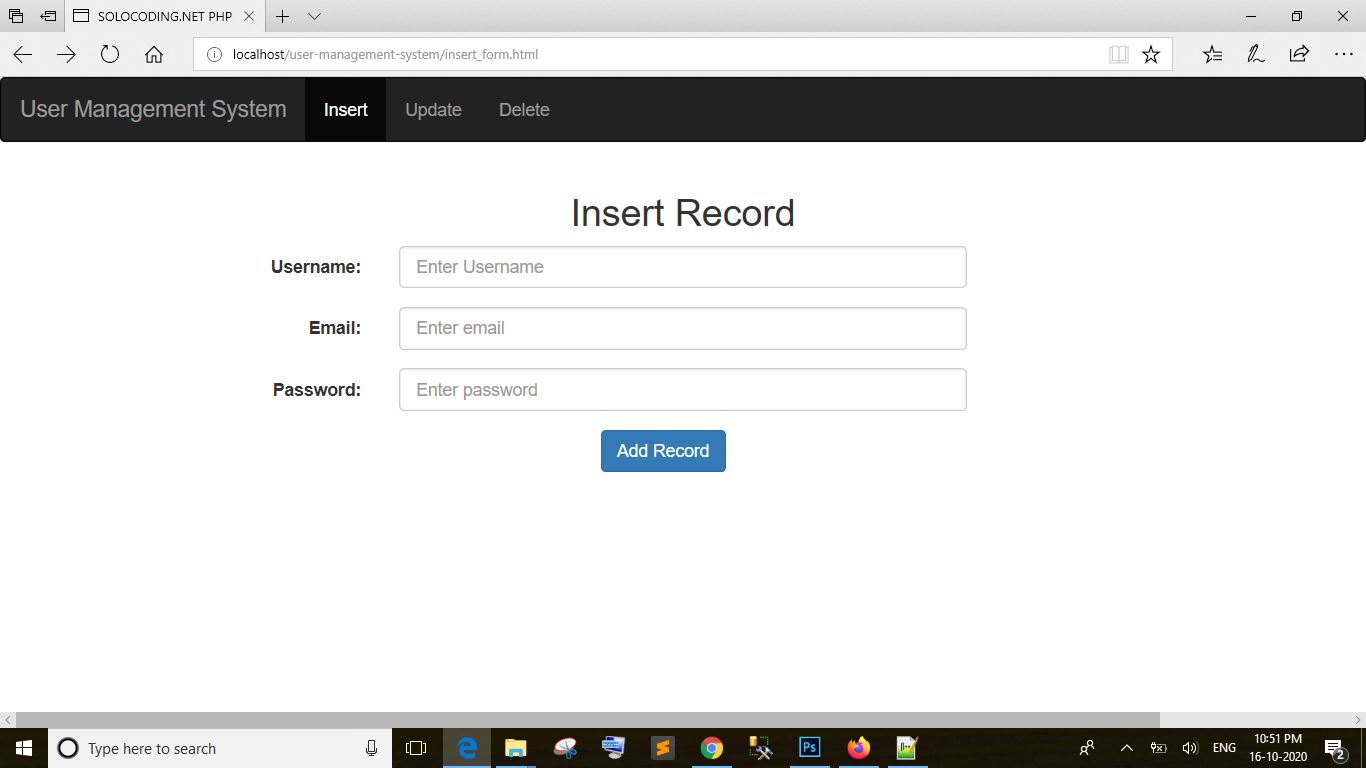Open reading view icon in address bar
The width and height of the screenshot is (1366, 768).
1119,55
